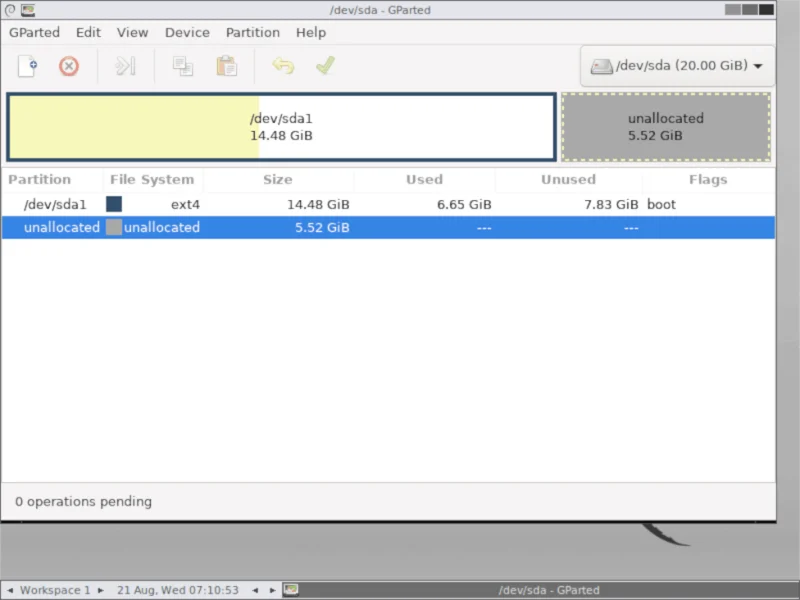Click the window menu icon in title bar
Image resolution: width=800 pixels, height=600 pixels.
(x=10, y=10)
